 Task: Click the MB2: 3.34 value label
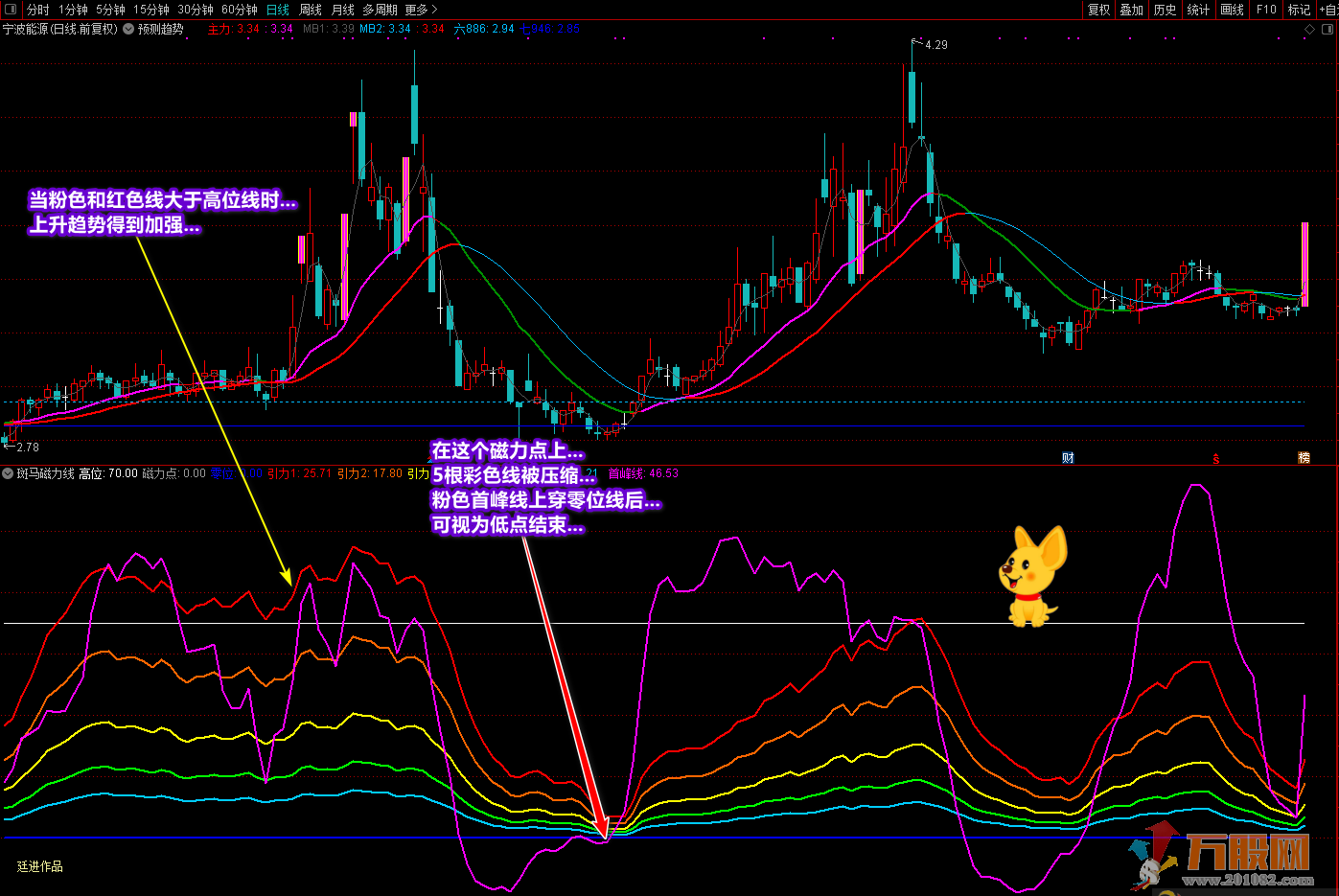(x=385, y=29)
